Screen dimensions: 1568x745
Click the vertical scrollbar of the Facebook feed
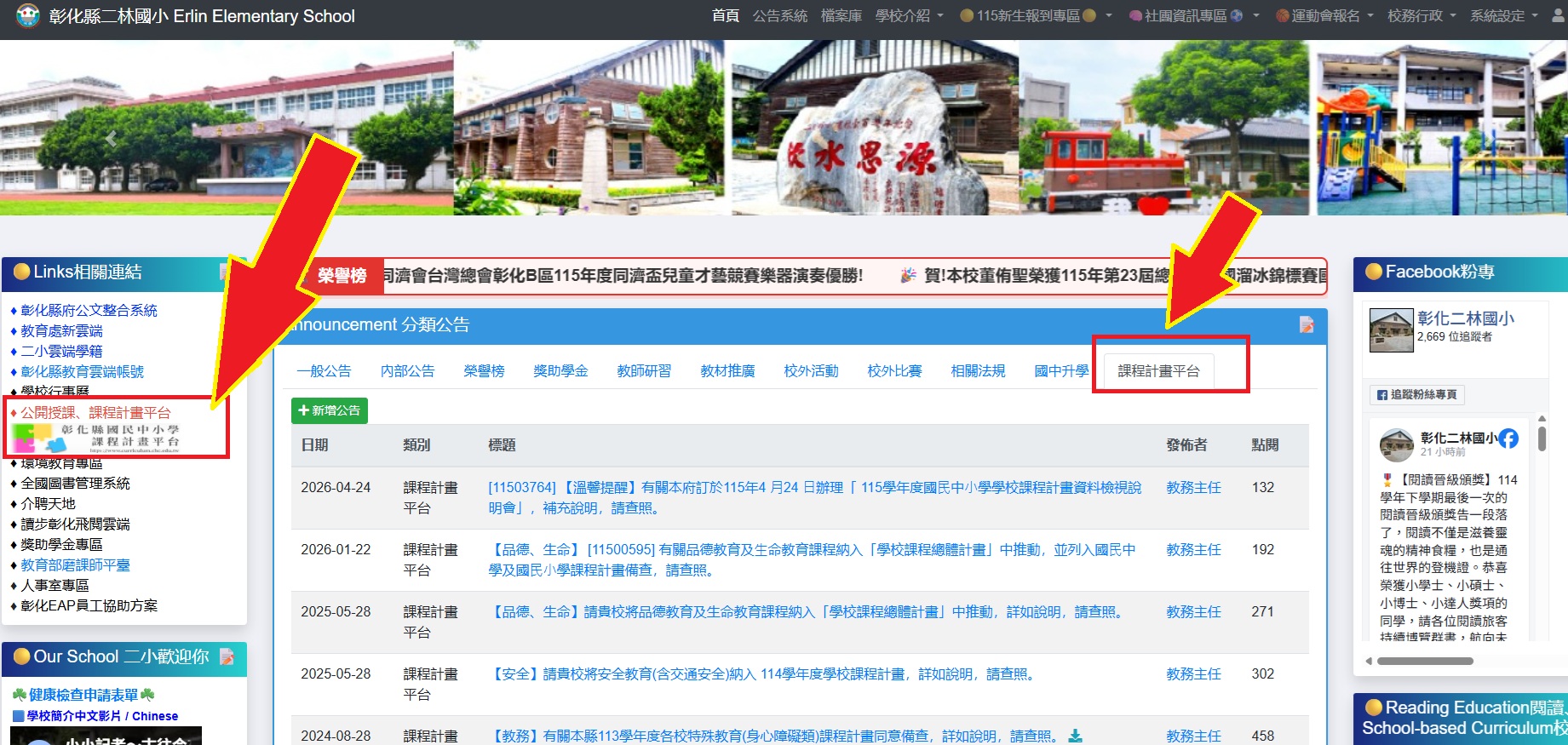point(1542,439)
